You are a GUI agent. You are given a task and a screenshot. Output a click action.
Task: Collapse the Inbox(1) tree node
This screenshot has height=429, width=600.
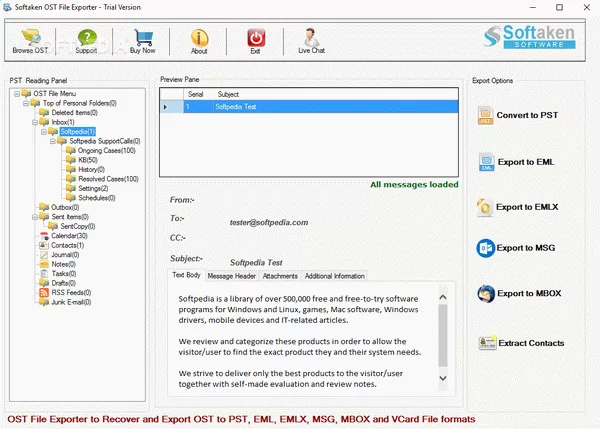pyautogui.click(x=35, y=122)
